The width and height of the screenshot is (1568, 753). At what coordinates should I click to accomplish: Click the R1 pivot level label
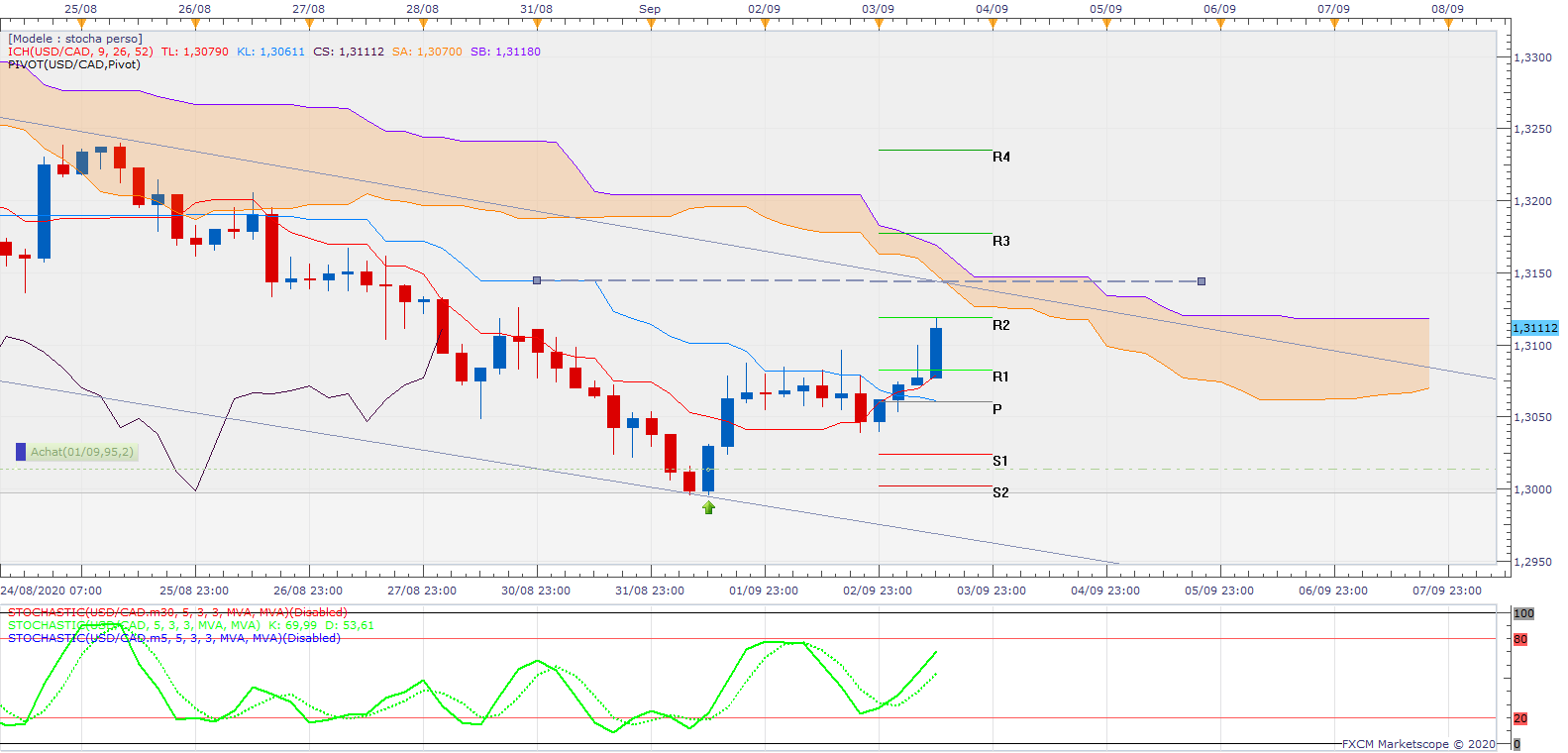point(1000,376)
